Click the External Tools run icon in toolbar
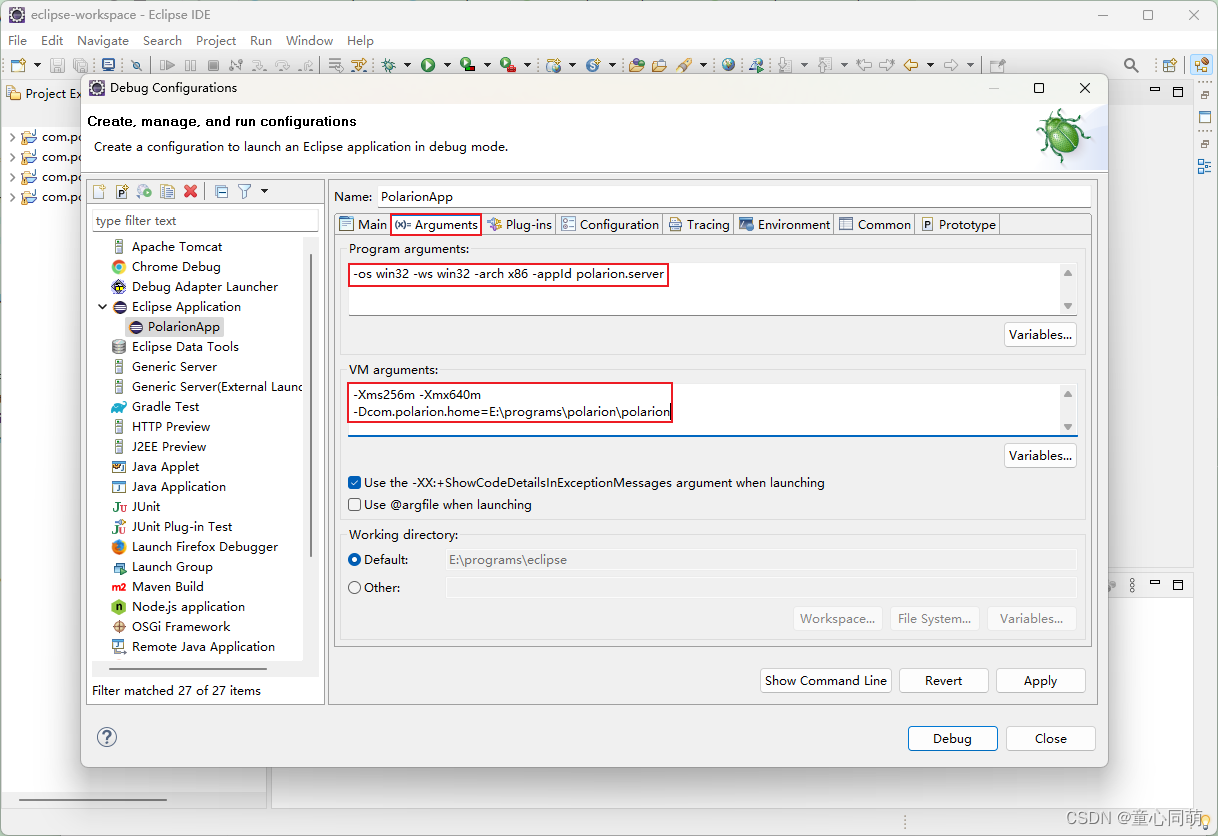The image size is (1218, 836). tap(507, 65)
